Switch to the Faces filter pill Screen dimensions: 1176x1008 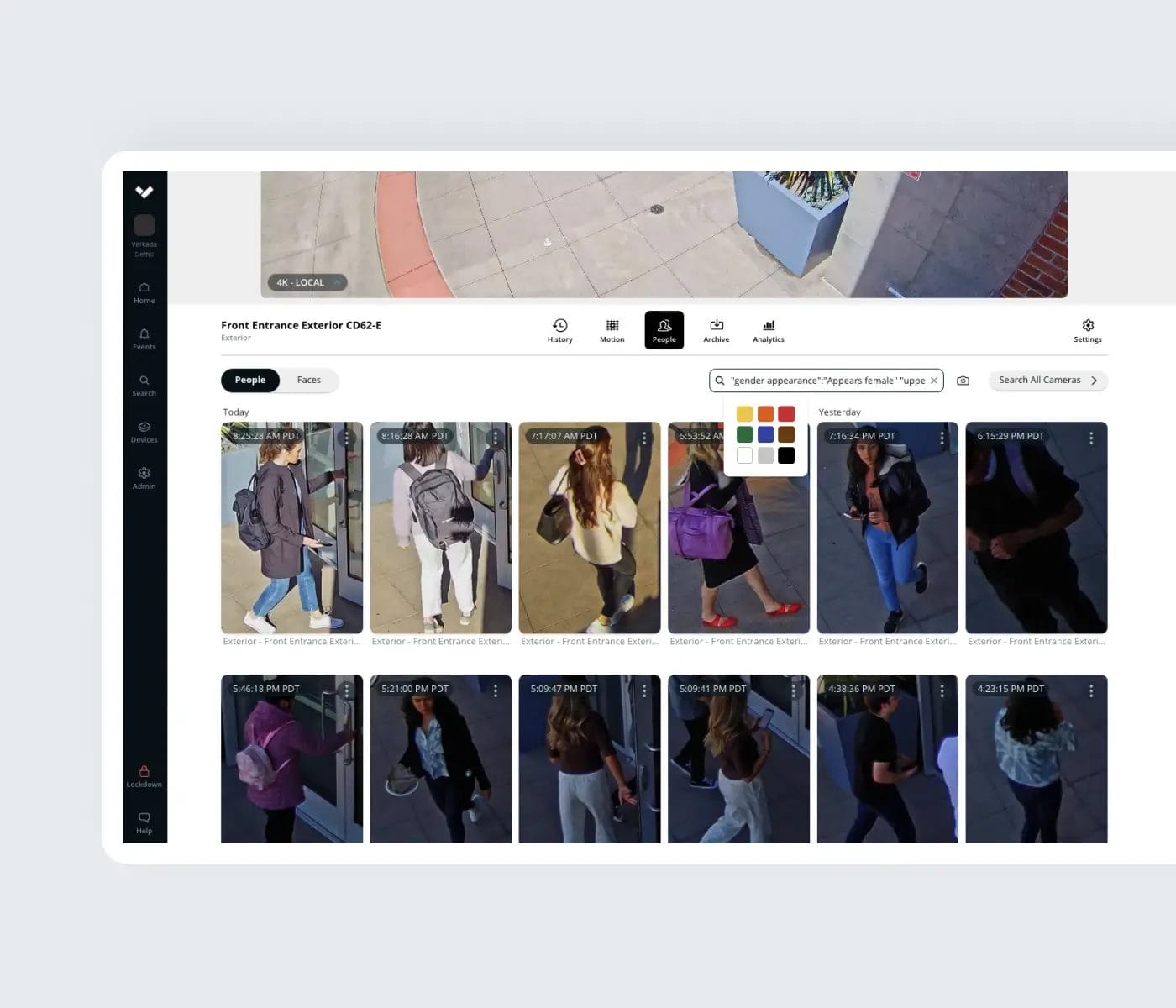click(x=308, y=380)
